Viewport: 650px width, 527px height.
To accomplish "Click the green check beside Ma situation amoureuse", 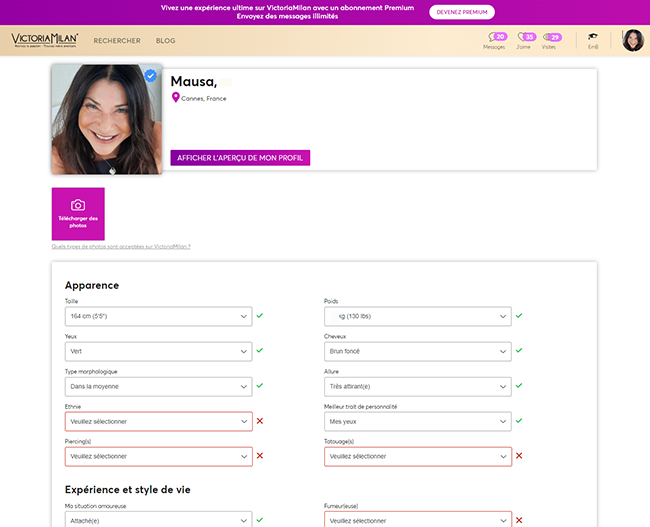I will point(260,520).
